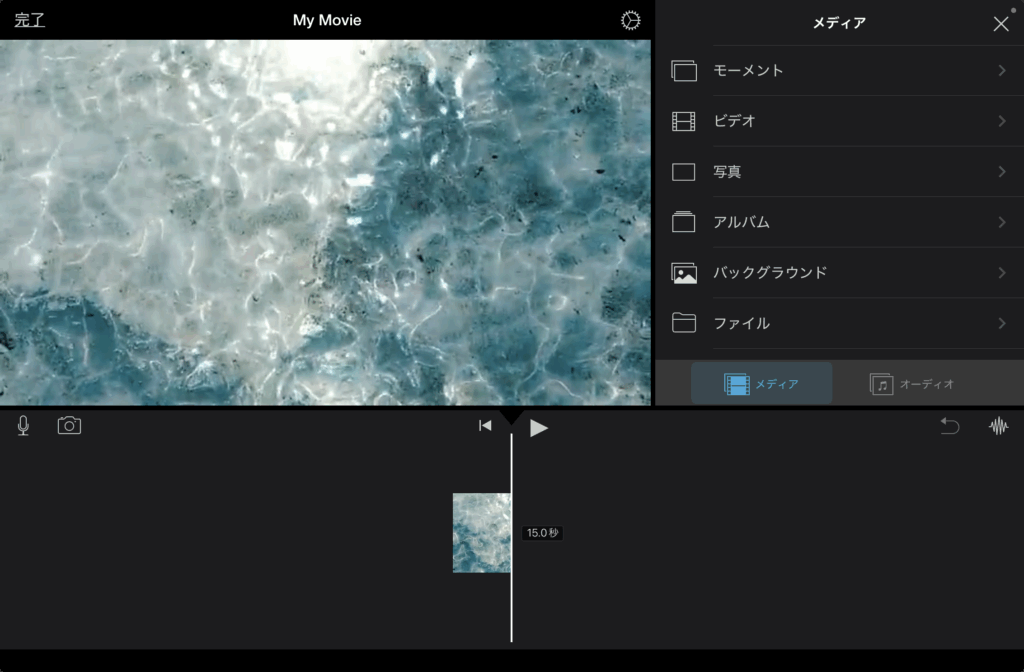Viewport: 1024px width, 672px height.
Task: Tap the 完了 done button
Action: [29, 20]
